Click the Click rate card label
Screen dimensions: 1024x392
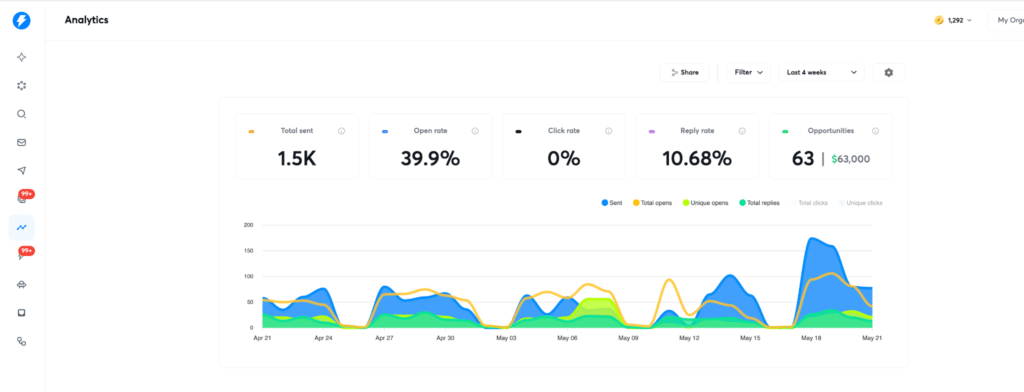[x=564, y=131]
